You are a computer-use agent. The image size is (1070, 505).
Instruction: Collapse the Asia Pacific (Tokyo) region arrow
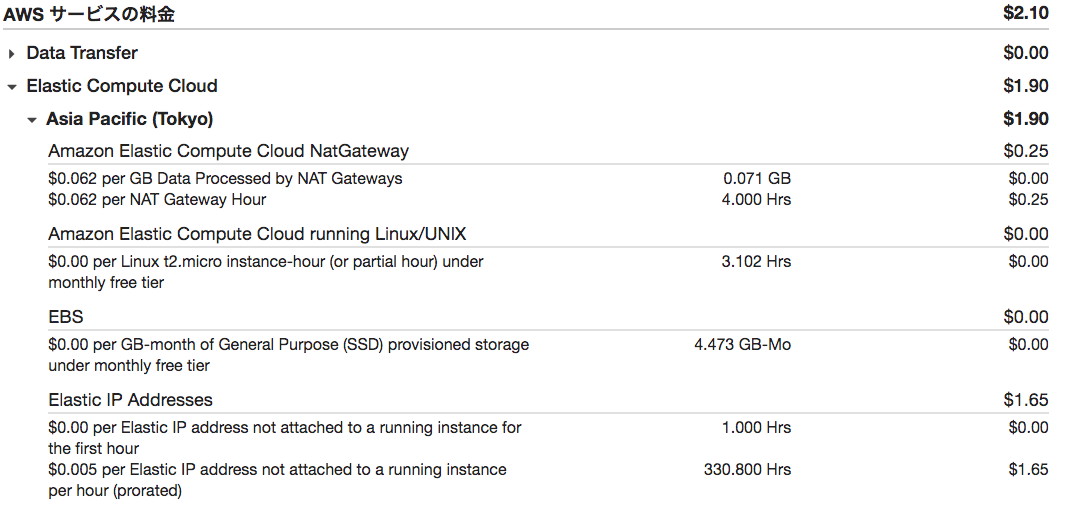31,120
